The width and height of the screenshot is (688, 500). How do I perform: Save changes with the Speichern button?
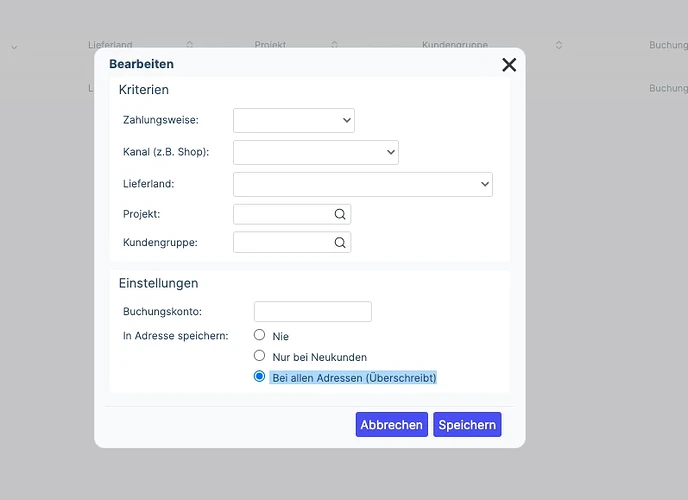click(x=467, y=425)
